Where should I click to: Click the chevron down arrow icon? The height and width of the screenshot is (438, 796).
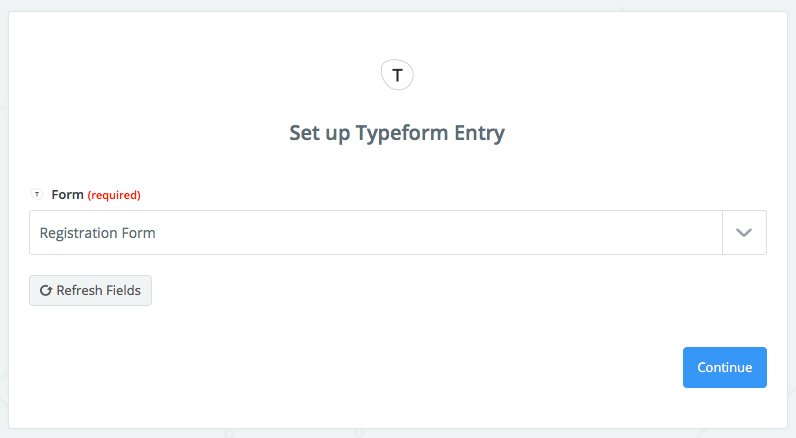744,232
